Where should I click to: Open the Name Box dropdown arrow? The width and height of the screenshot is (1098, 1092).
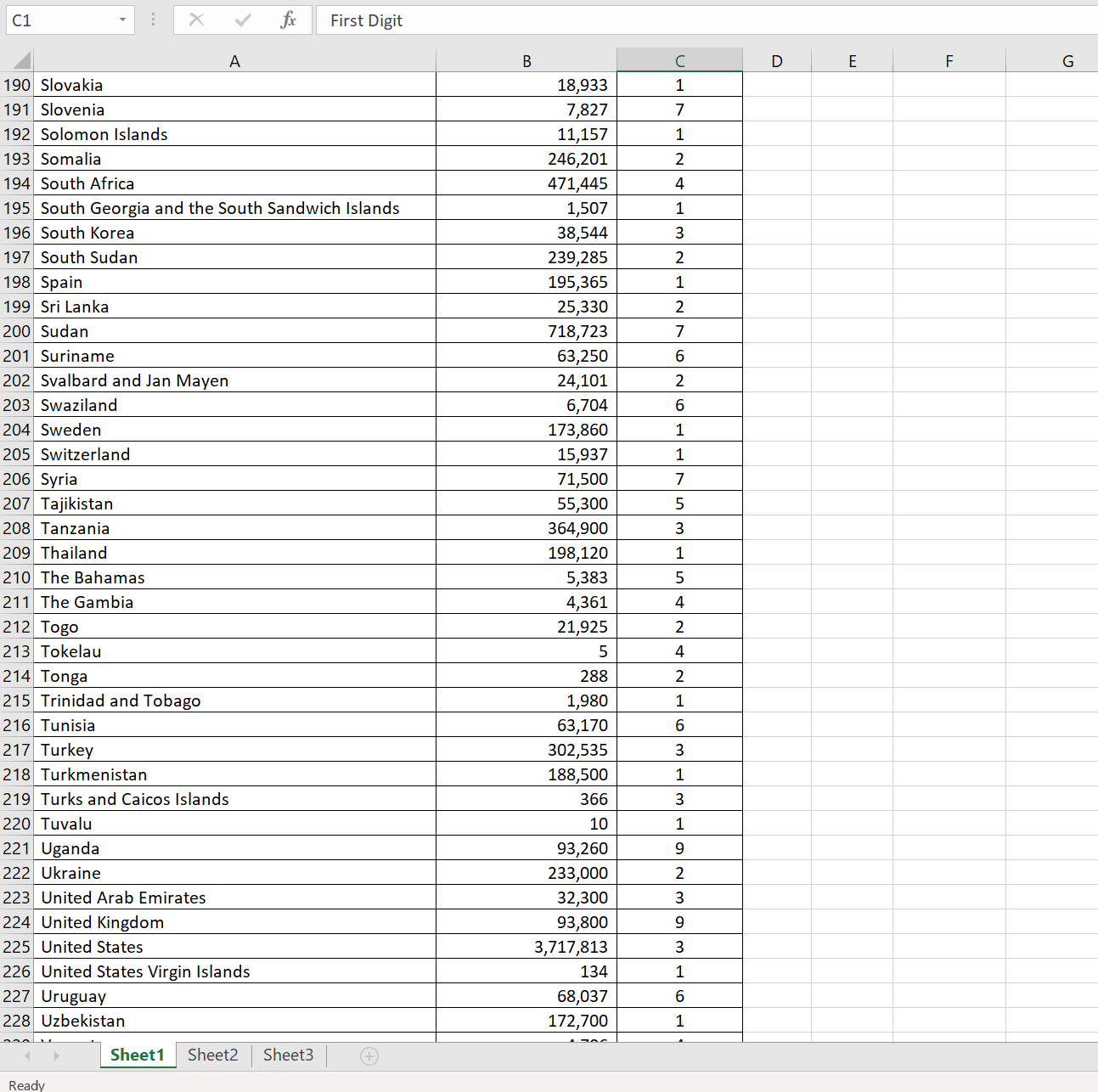click(122, 20)
